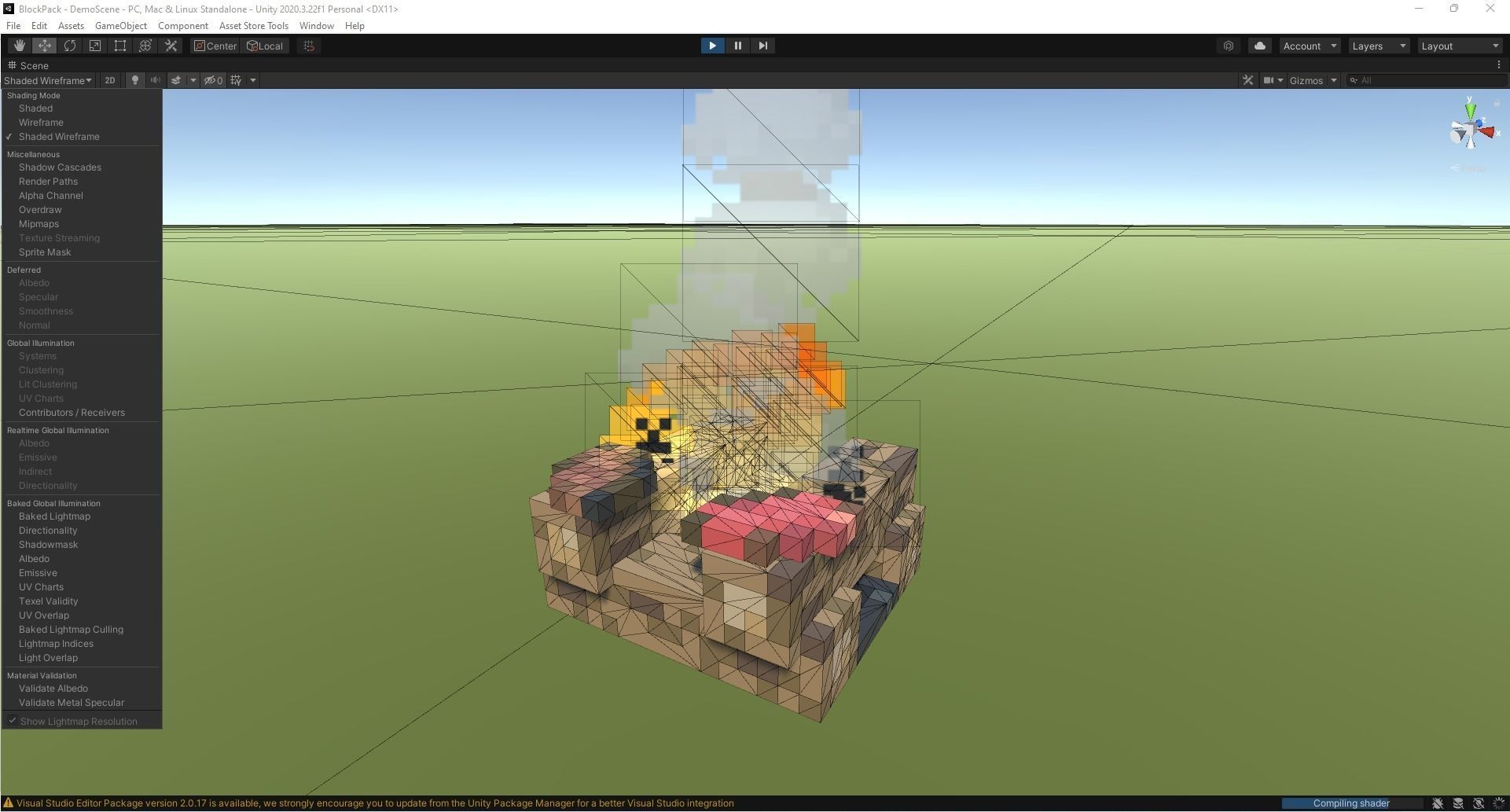Screen dimensions: 1510x812
Task: Toggle the 2D view mode
Action: pos(109,79)
